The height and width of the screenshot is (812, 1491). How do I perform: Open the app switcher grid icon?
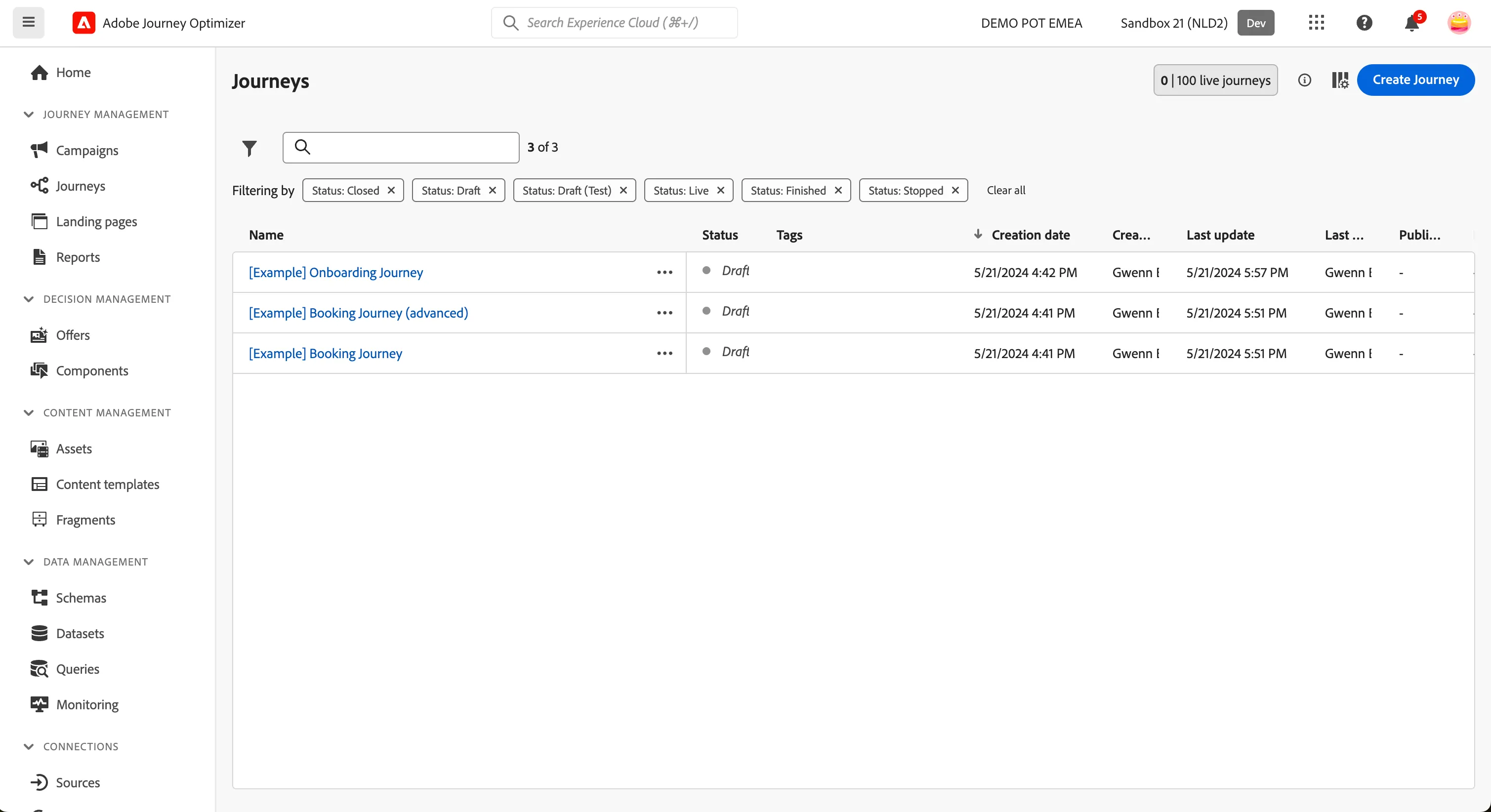point(1316,23)
